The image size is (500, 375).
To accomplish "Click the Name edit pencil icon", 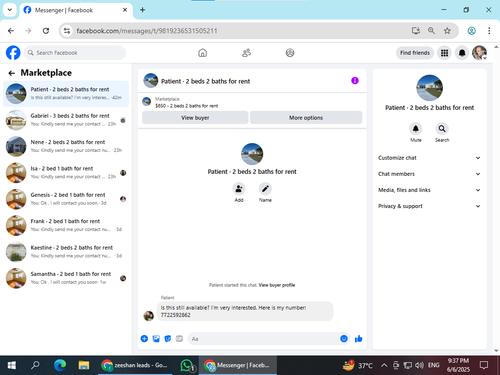I will point(265,189).
